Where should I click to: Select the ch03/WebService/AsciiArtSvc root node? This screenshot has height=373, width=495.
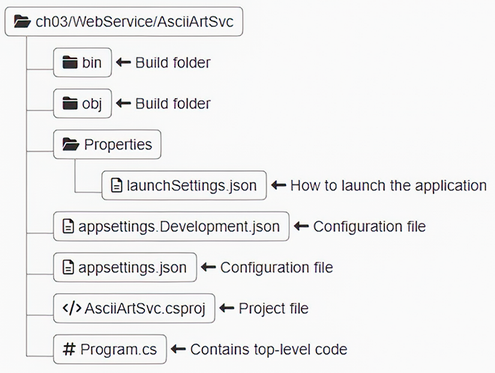(x=124, y=21)
